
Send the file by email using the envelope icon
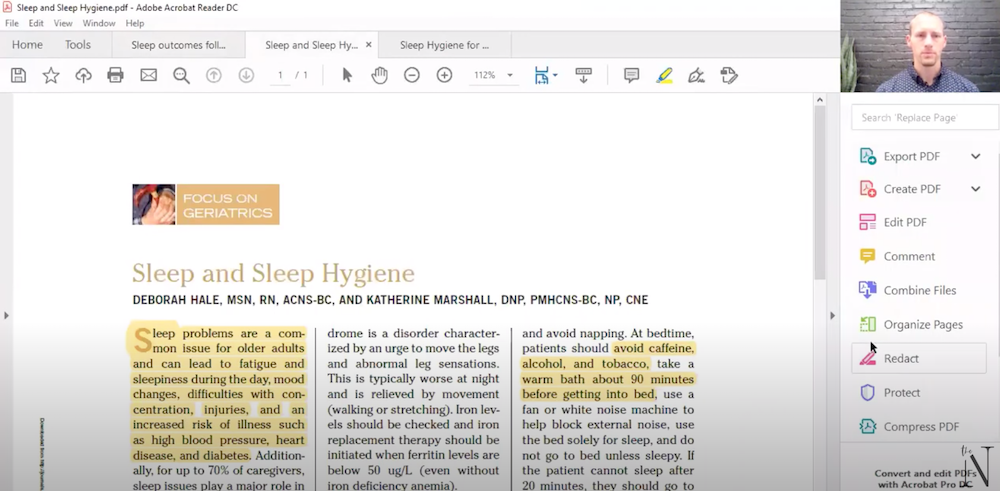149,75
